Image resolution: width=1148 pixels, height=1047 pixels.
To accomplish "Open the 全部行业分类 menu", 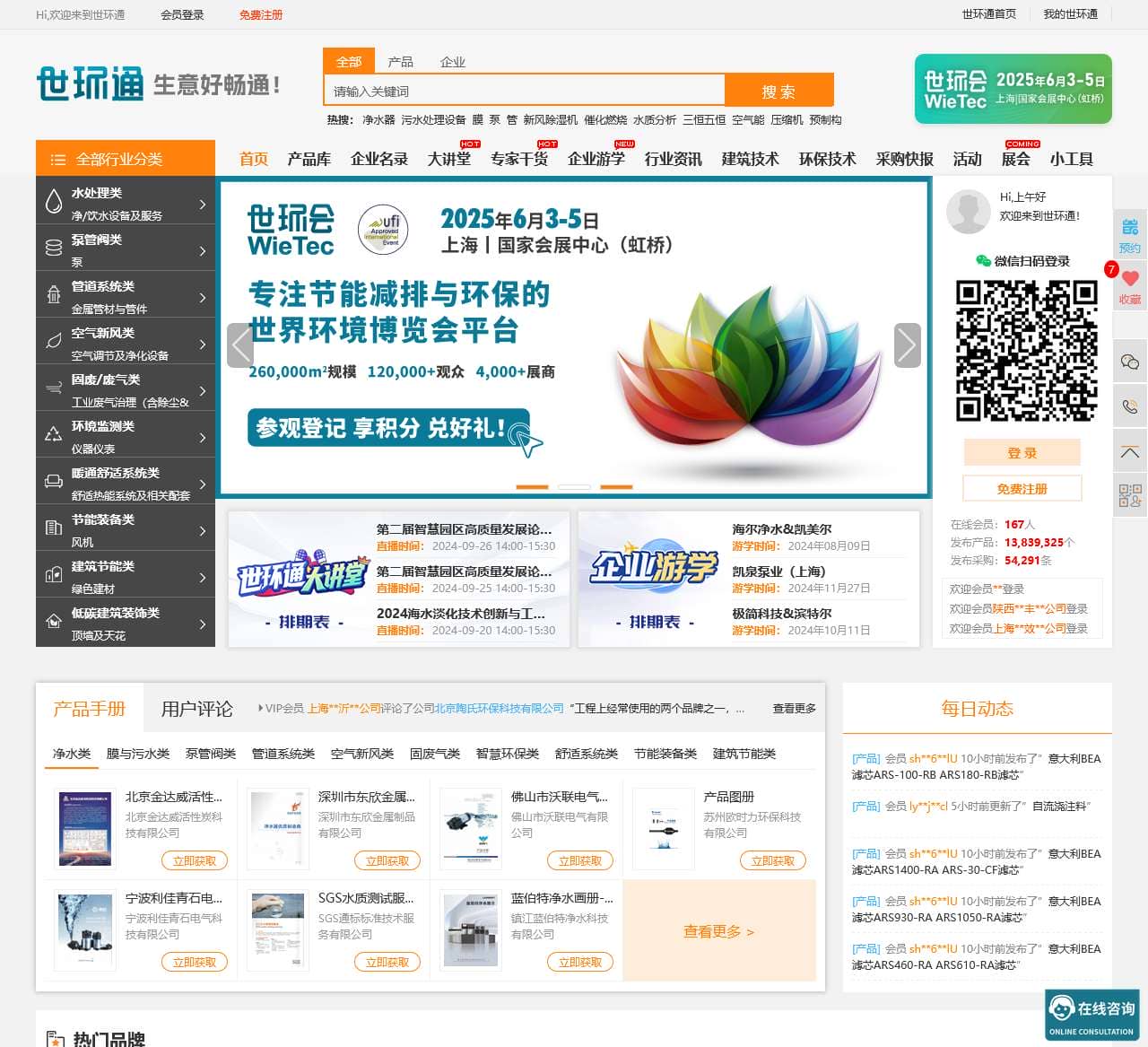I will click(x=126, y=159).
